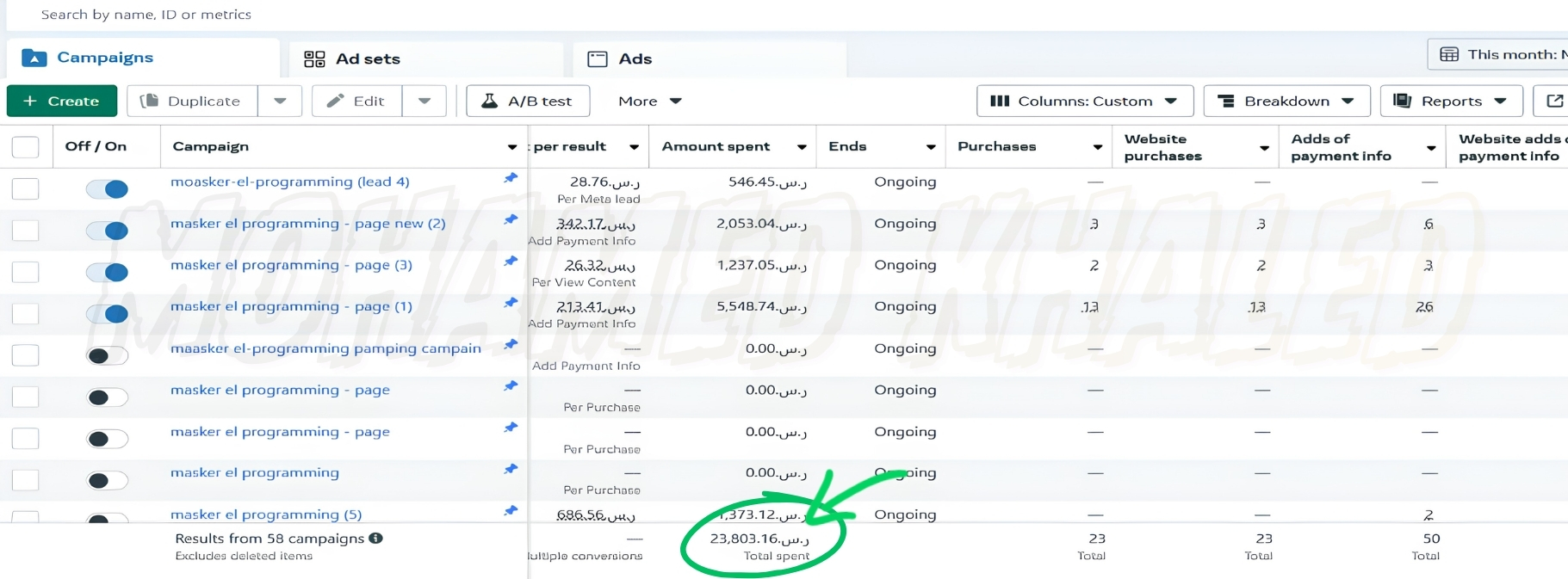
Task: Click the Ads window icon
Action: coord(598,59)
